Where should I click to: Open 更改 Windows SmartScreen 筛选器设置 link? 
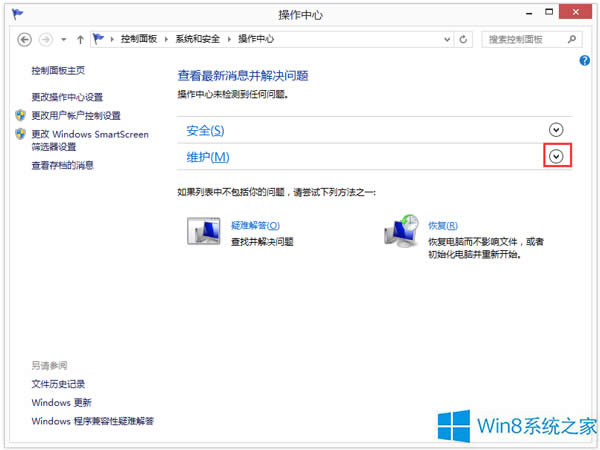pyautogui.click(x=90, y=140)
